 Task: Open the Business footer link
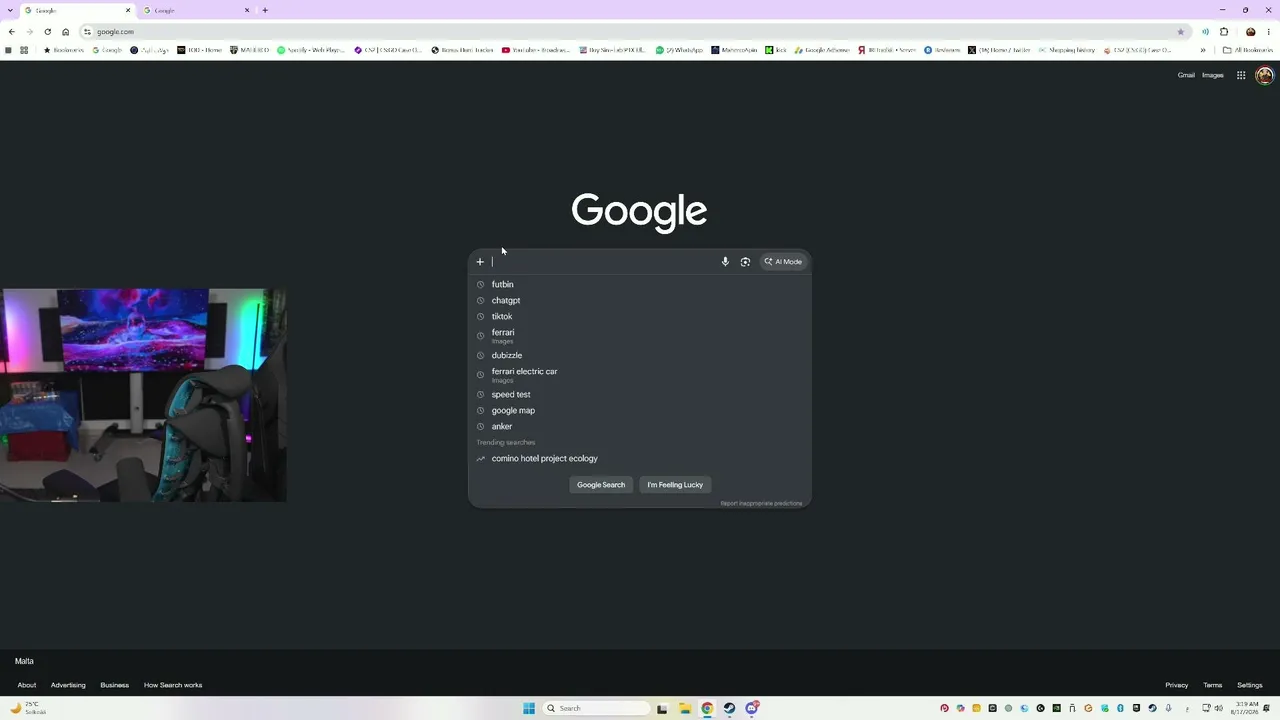coord(114,685)
